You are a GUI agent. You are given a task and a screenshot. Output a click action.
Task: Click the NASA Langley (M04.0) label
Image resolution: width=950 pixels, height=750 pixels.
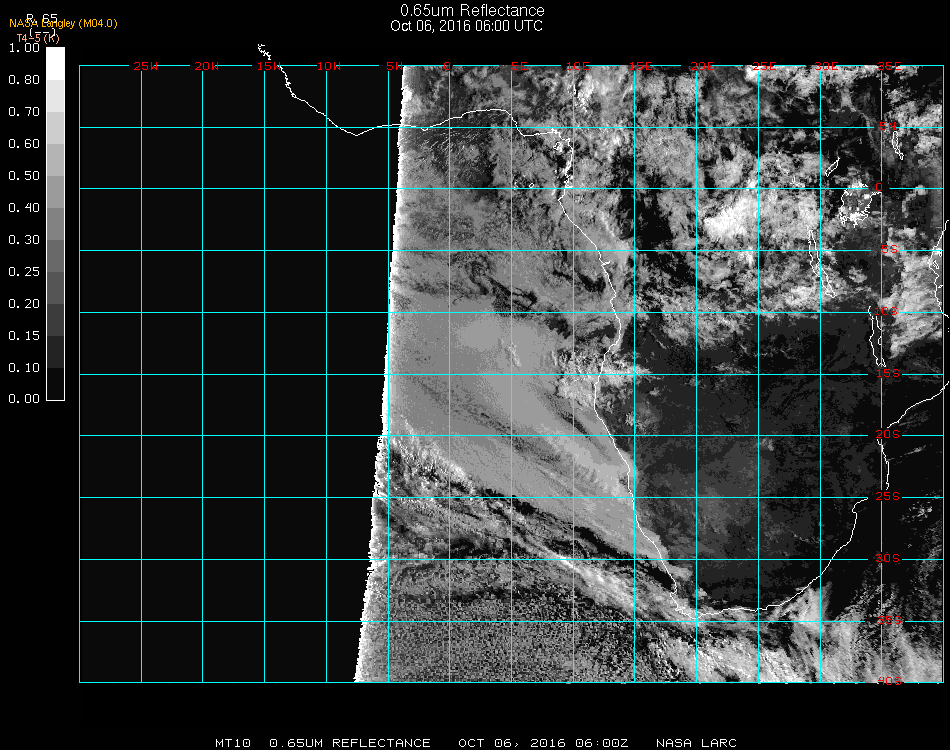63,23
